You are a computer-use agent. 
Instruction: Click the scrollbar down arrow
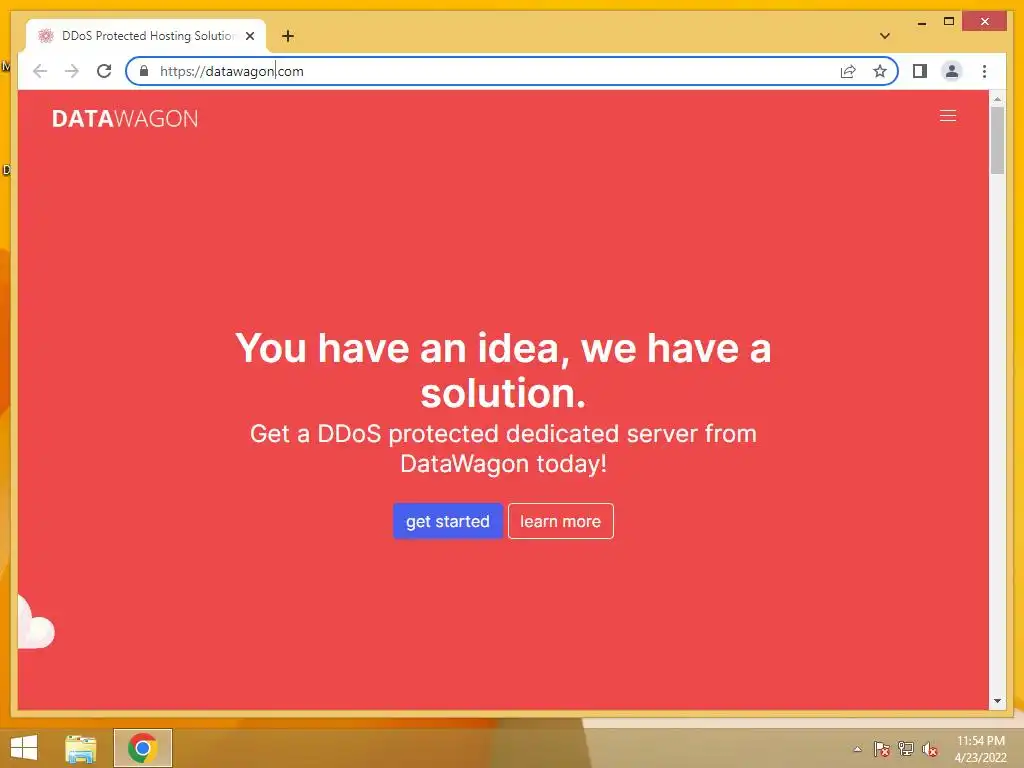pos(997,701)
